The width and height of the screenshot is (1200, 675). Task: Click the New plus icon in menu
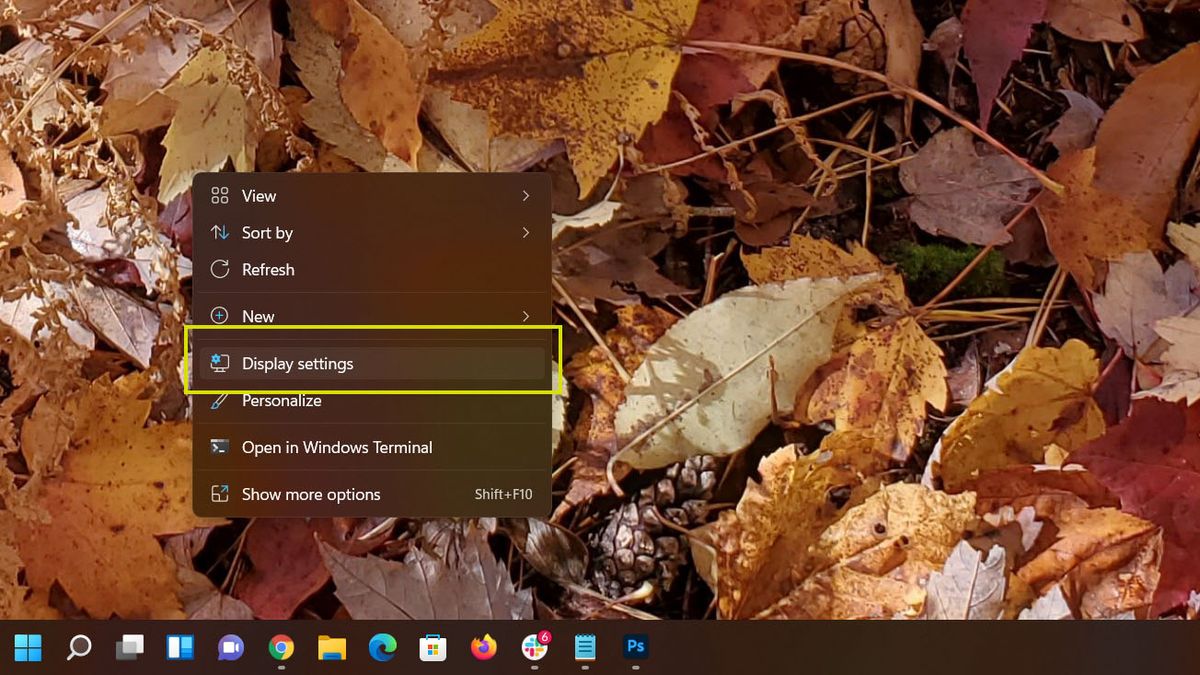220,316
